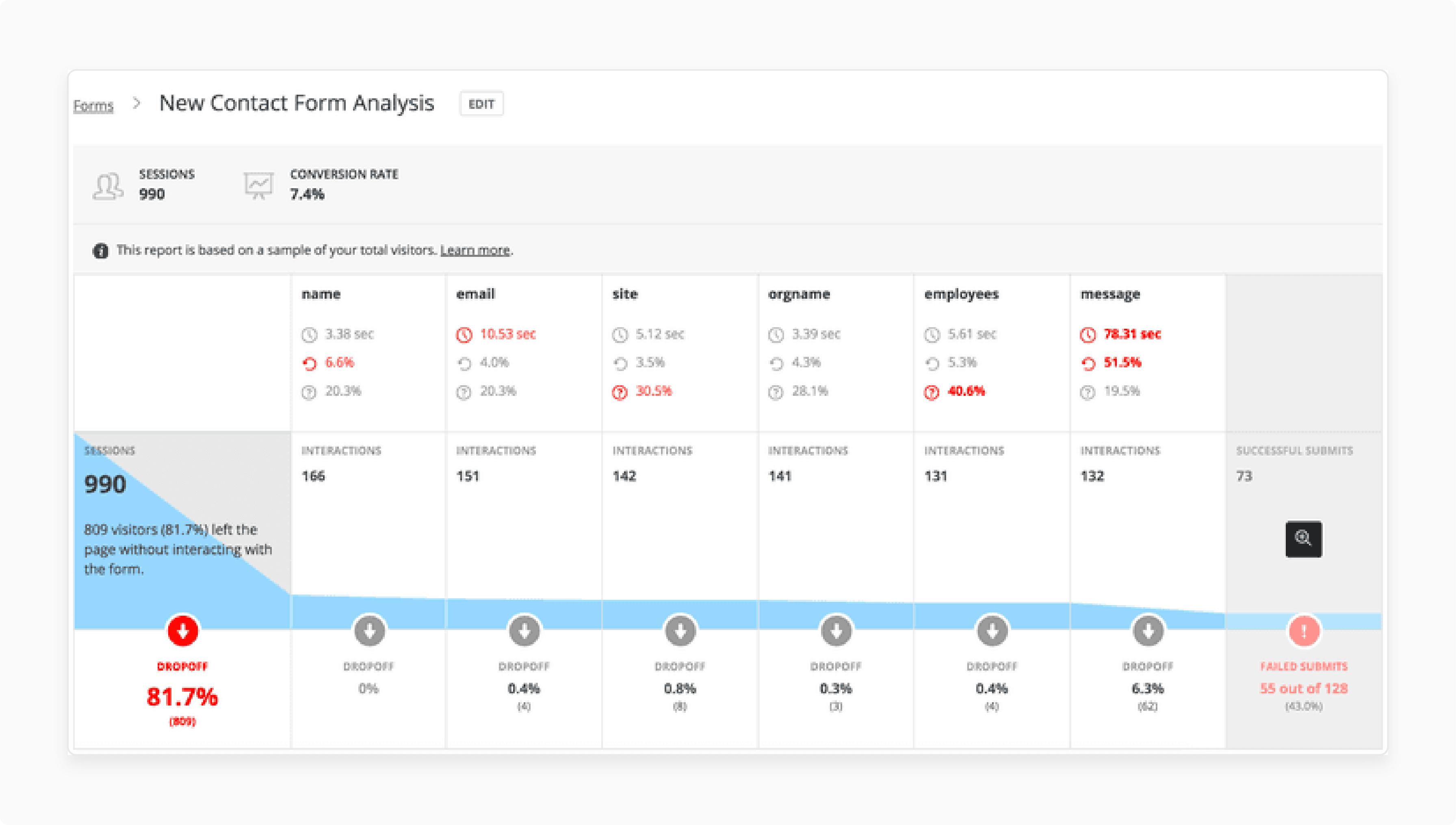
Task: Click the clock icon beside 3.39 sec
Action: tap(776, 335)
